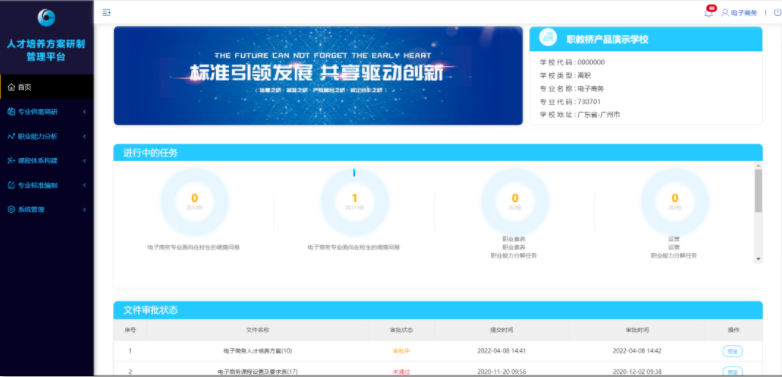Image resolution: width=782 pixels, height=377 pixels.
Task: Click the home icon beside 首页
Action: coord(11,87)
